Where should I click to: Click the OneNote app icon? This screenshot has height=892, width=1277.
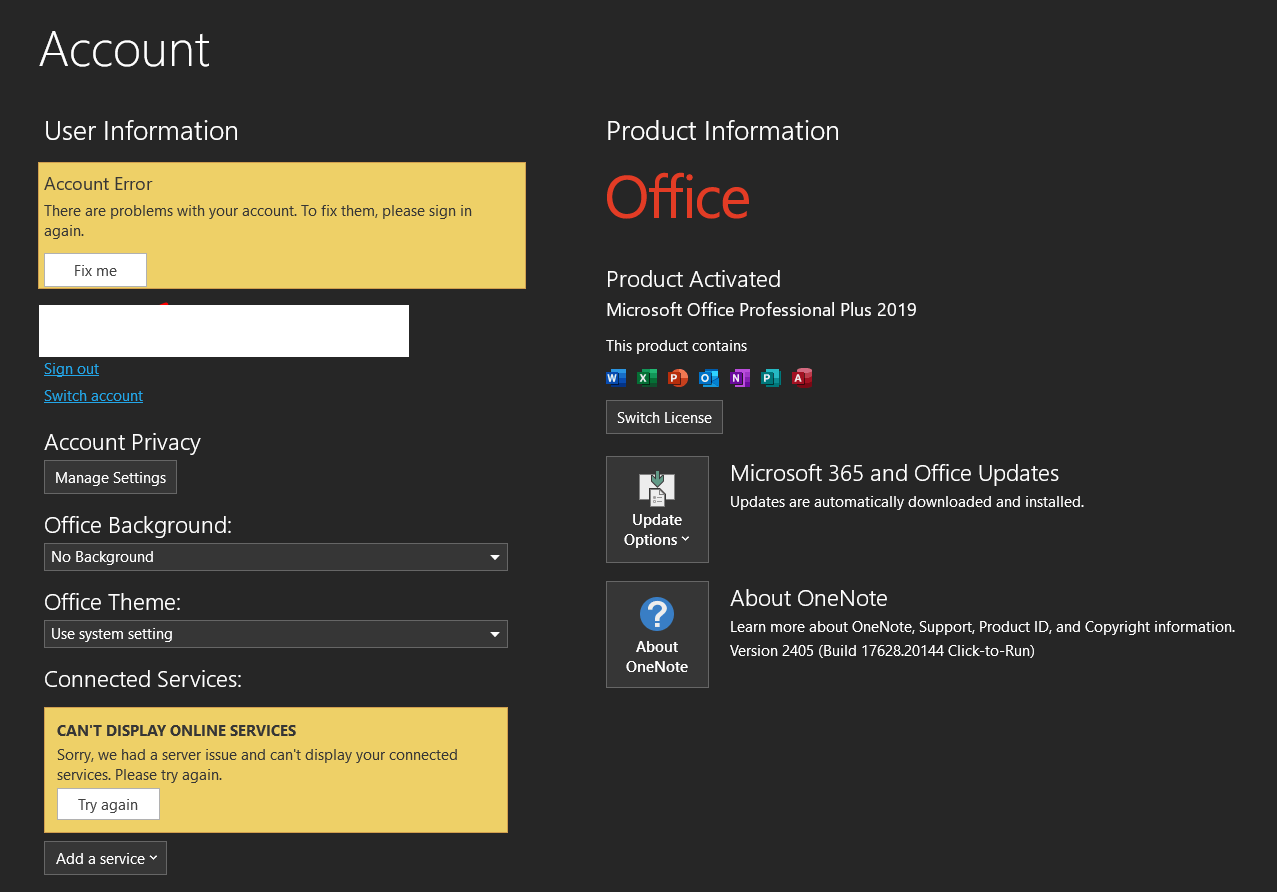click(740, 377)
